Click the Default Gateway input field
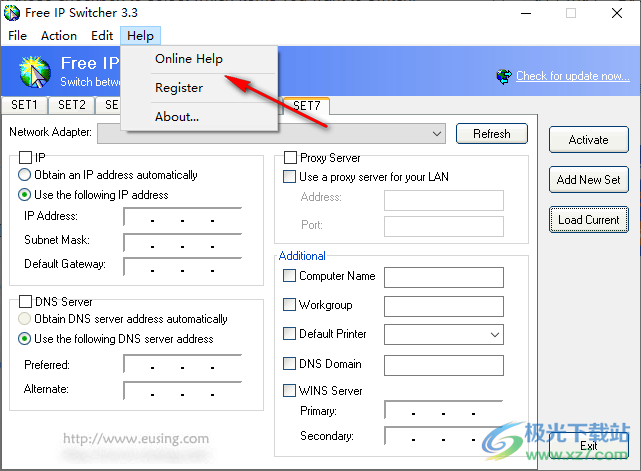The height and width of the screenshot is (471, 641). (183, 267)
